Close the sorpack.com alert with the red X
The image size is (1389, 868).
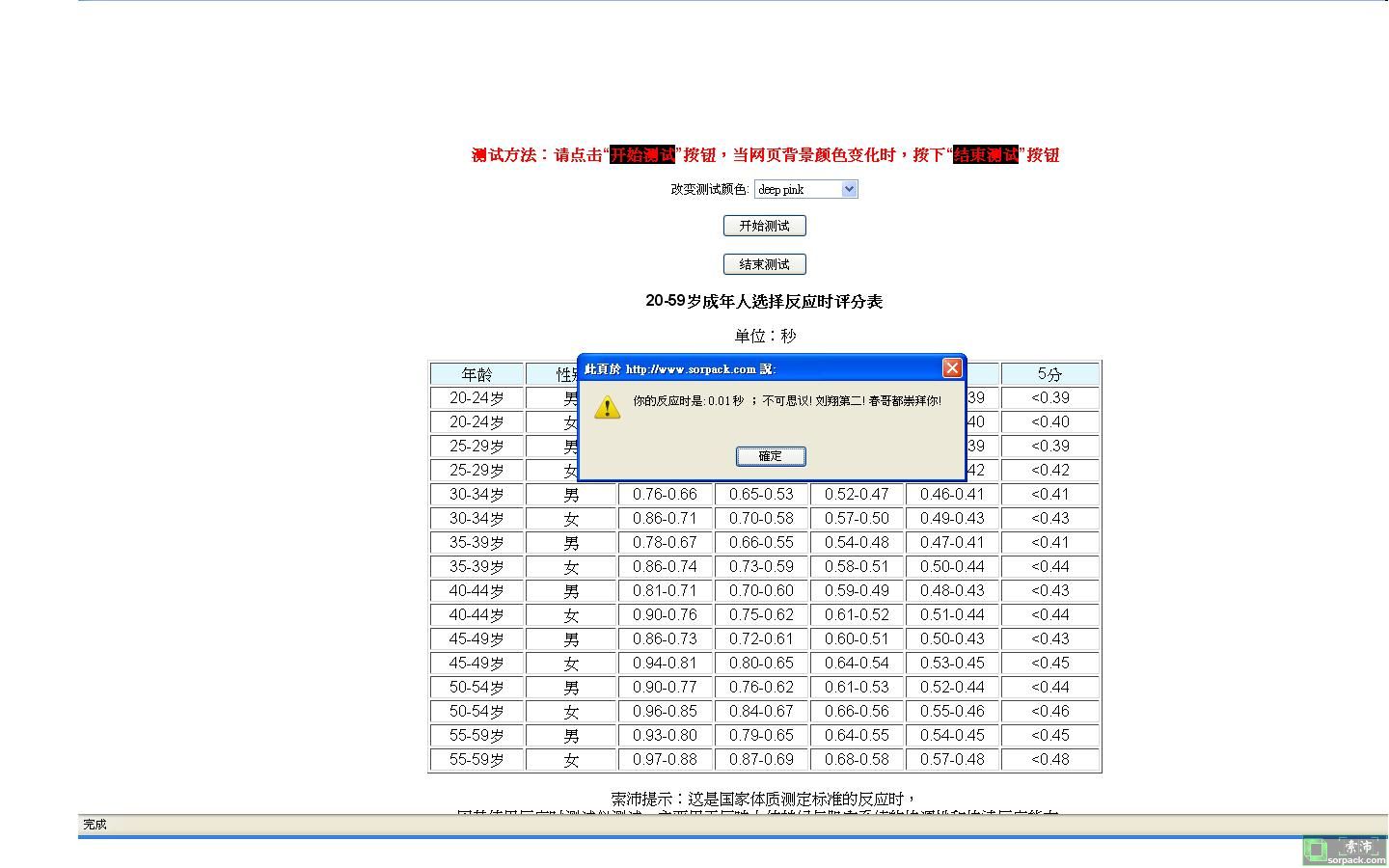(x=952, y=368)
